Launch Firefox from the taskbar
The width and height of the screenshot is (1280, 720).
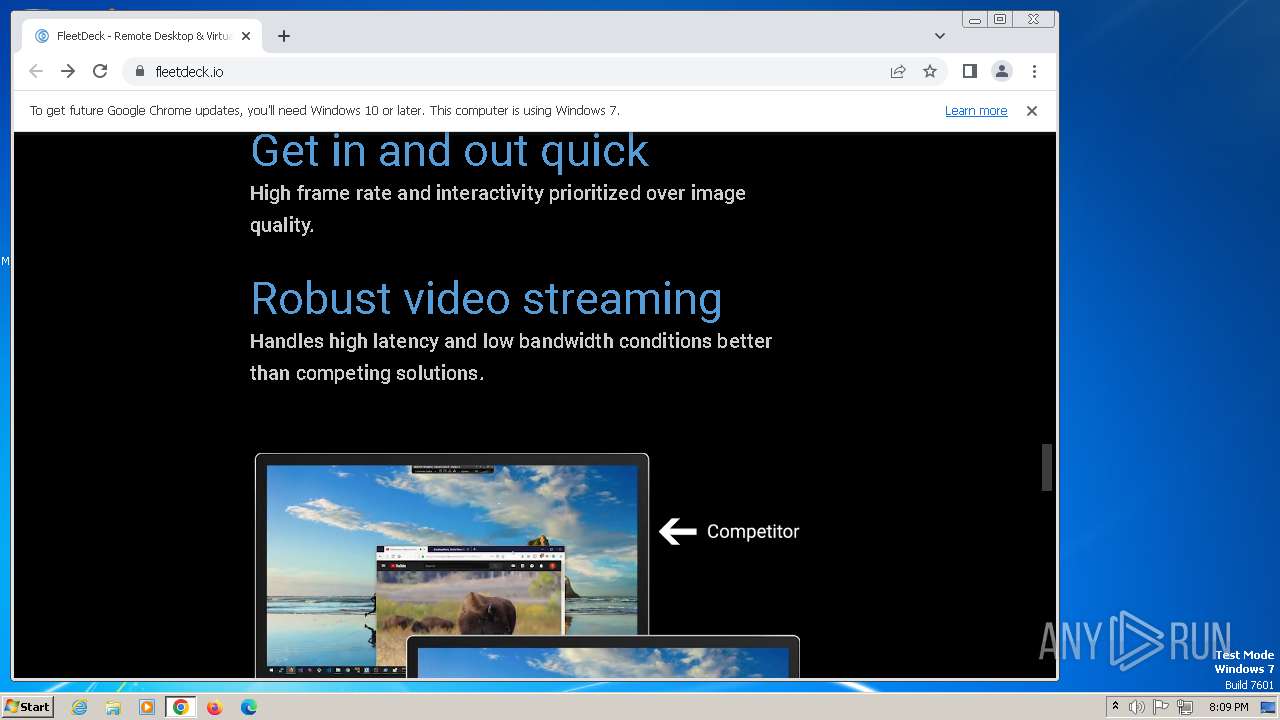214,707
